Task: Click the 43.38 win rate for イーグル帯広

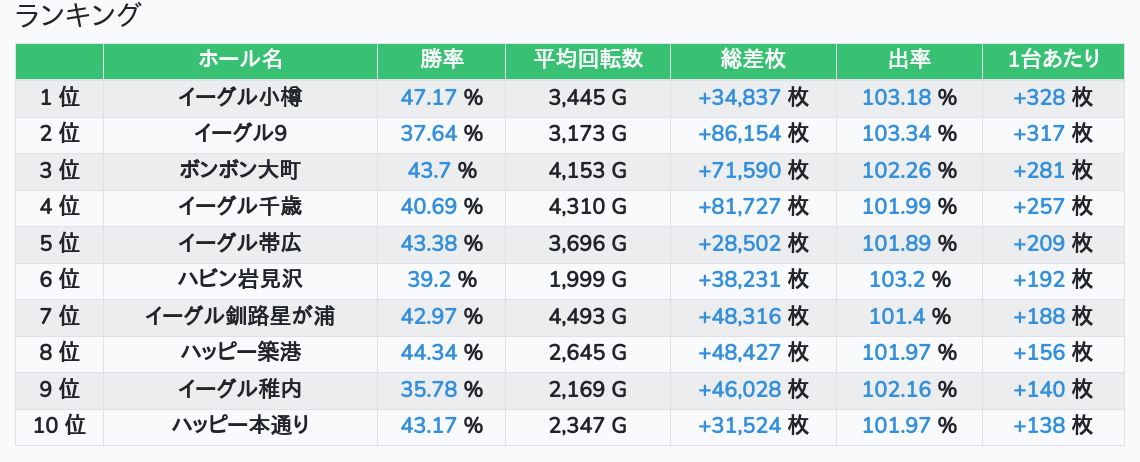Action: coord(428,243)
